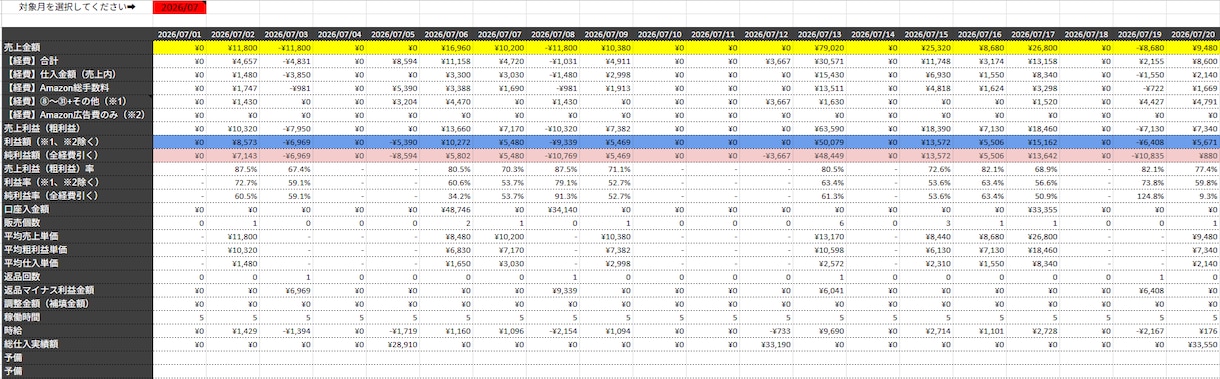This screenshot has width=1220, height=379.
Task: Select the 返品回数 row label
Action: click(x=77, y=277)
